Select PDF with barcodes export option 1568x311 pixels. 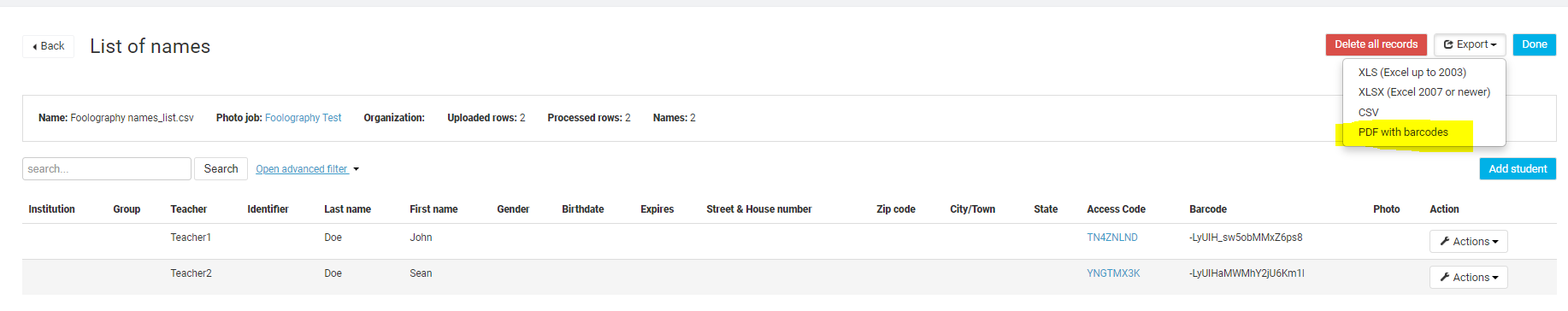tap(1403, 132)
